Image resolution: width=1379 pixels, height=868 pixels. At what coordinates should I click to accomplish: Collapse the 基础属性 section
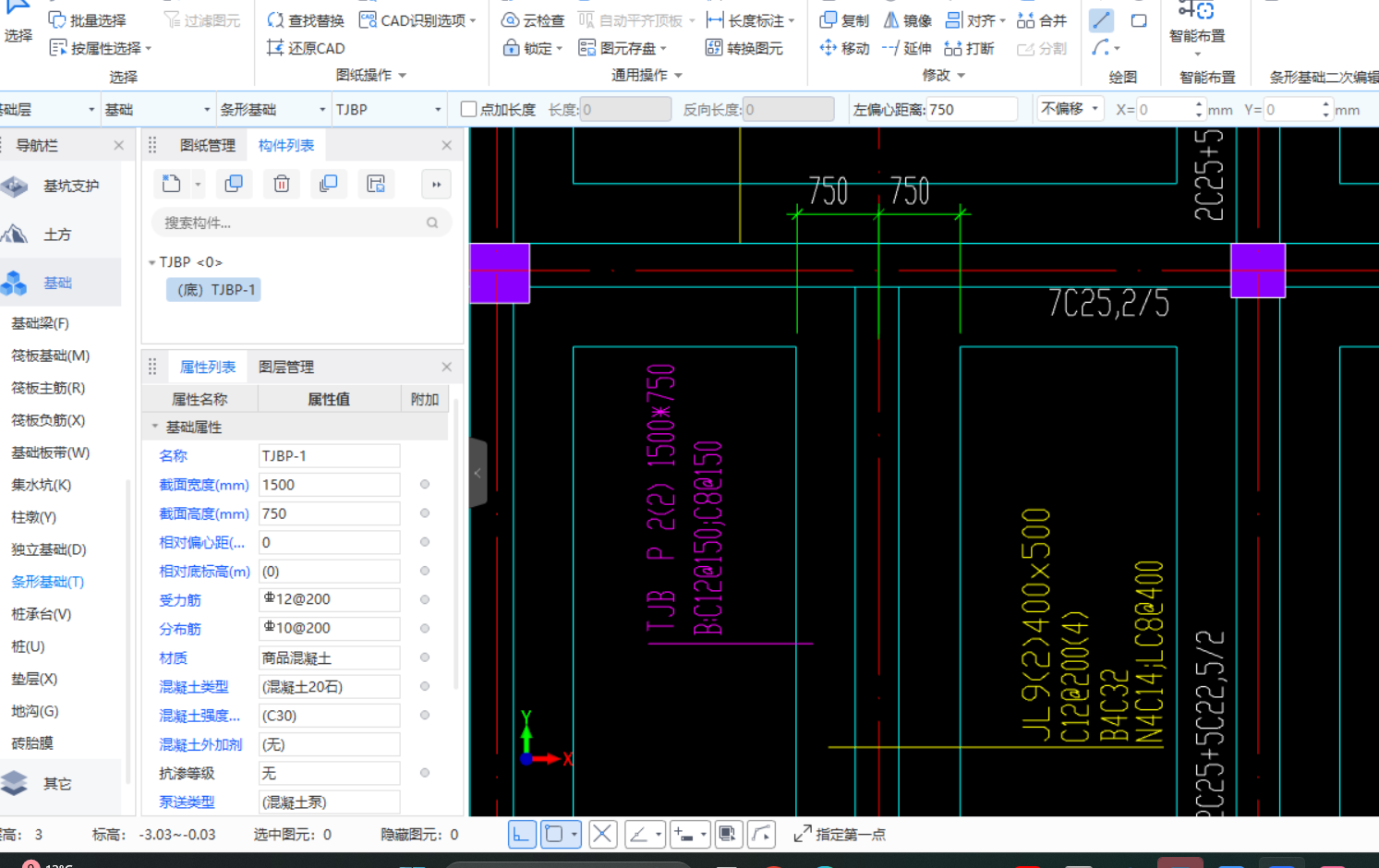point(155,427)
